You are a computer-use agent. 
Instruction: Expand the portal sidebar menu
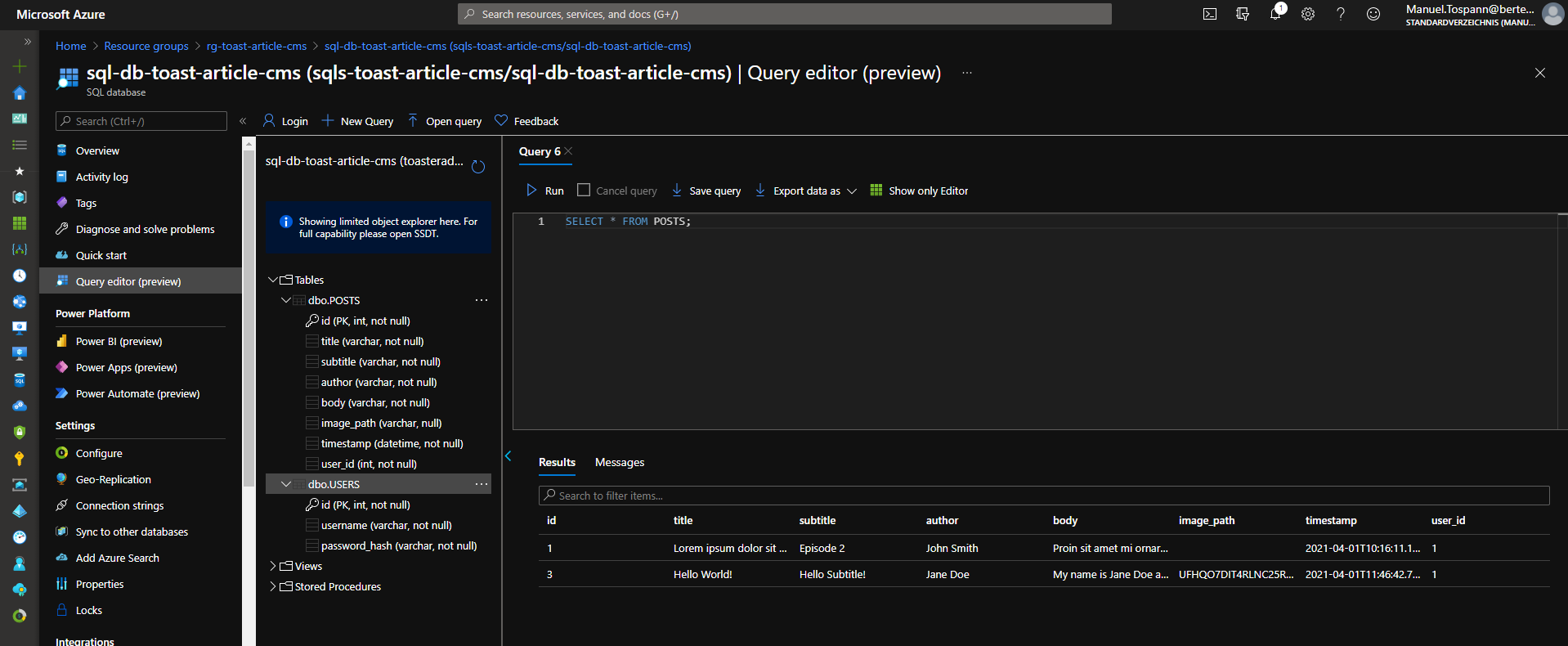pos(28,41)
